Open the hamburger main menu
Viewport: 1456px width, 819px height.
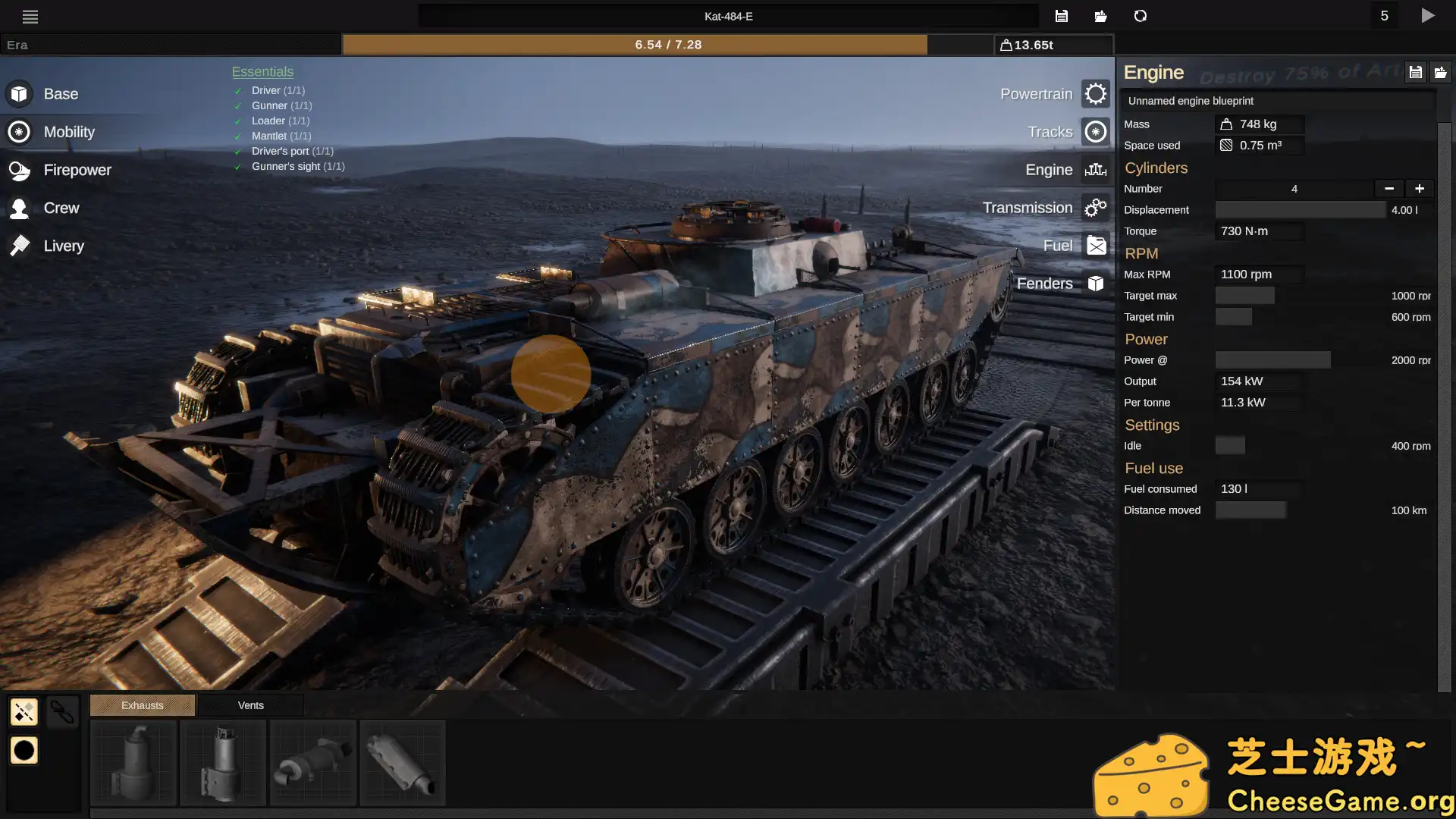click(30, 16)
